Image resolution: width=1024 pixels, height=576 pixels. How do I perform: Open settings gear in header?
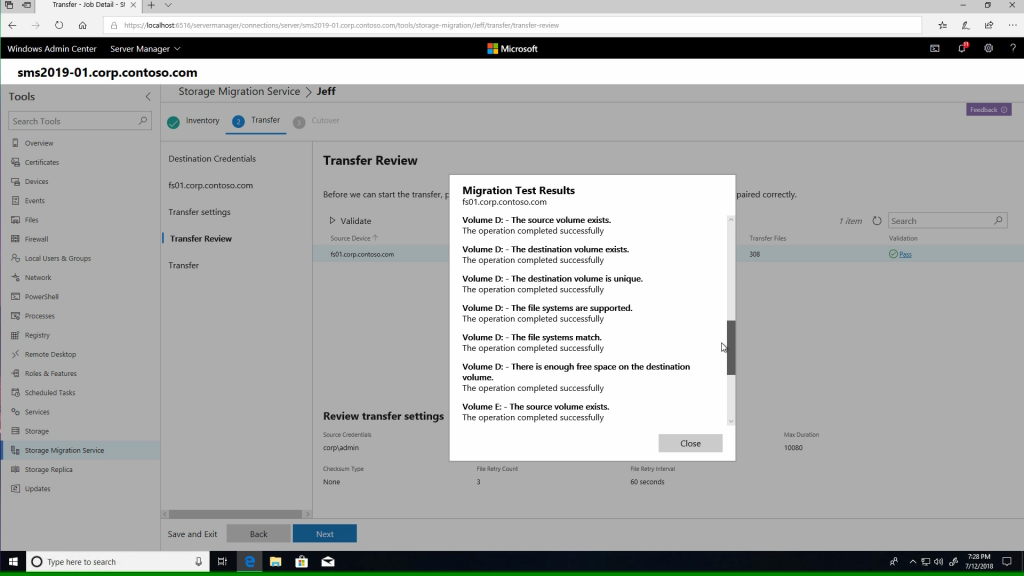(x=988, y=48)
